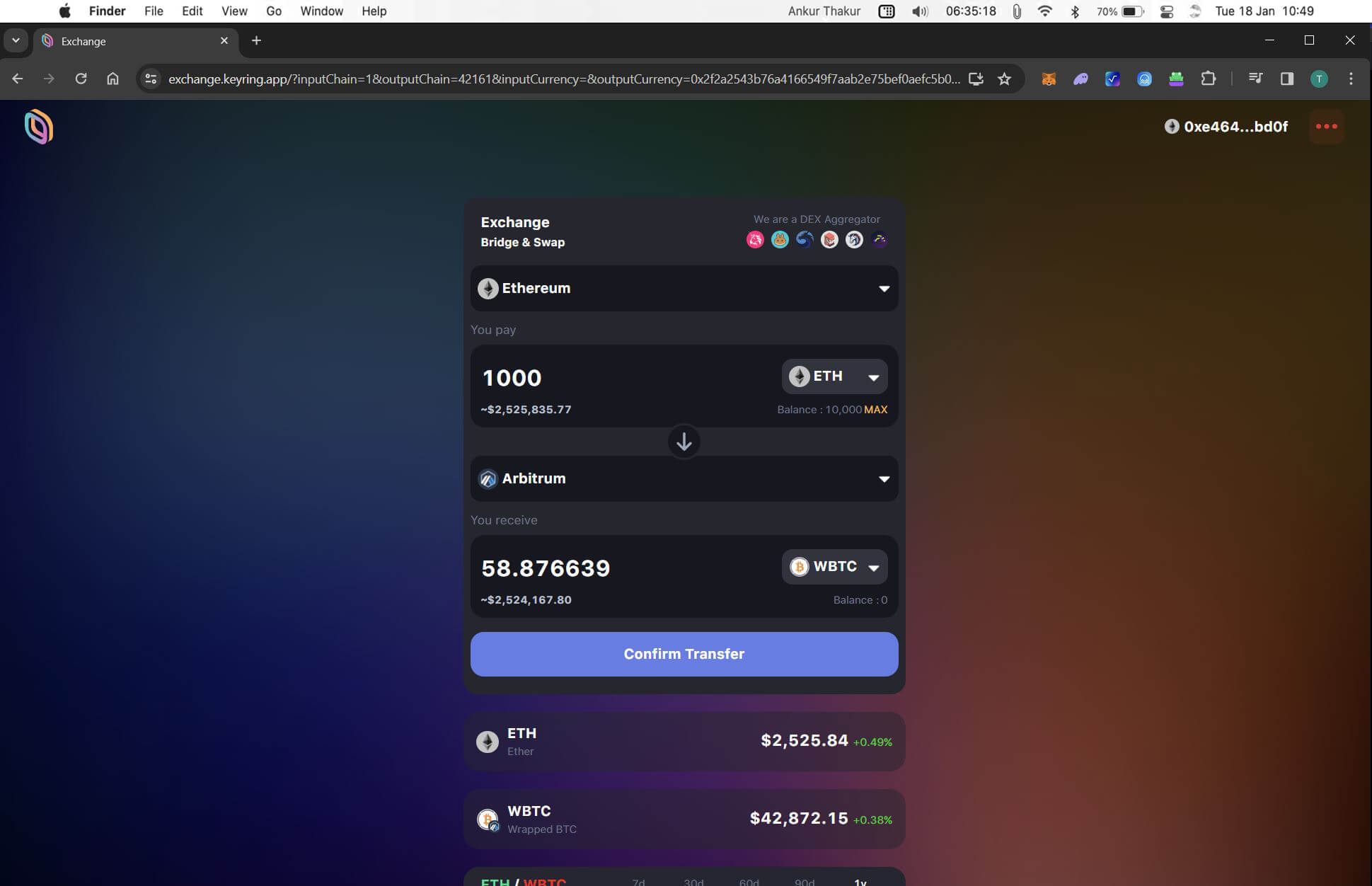
Task: Open the Extensions puzzle piece menu
Action: 1209,79
